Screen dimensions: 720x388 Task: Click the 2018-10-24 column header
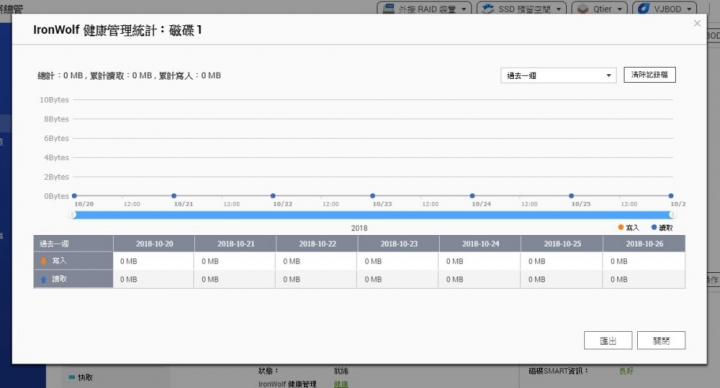[480, 244]
